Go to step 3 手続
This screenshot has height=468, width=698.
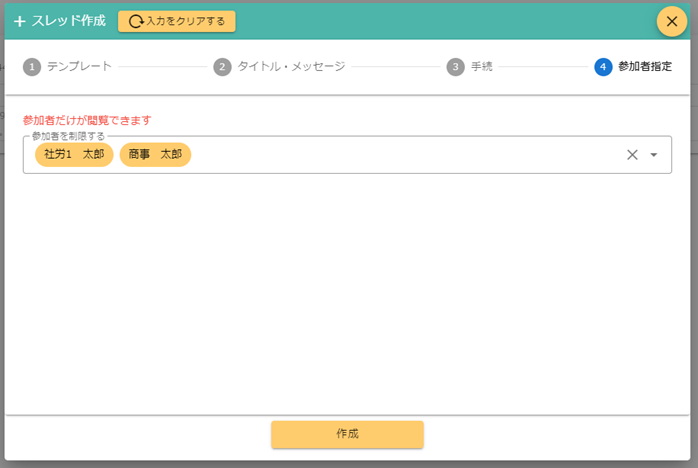click(470, 67)
